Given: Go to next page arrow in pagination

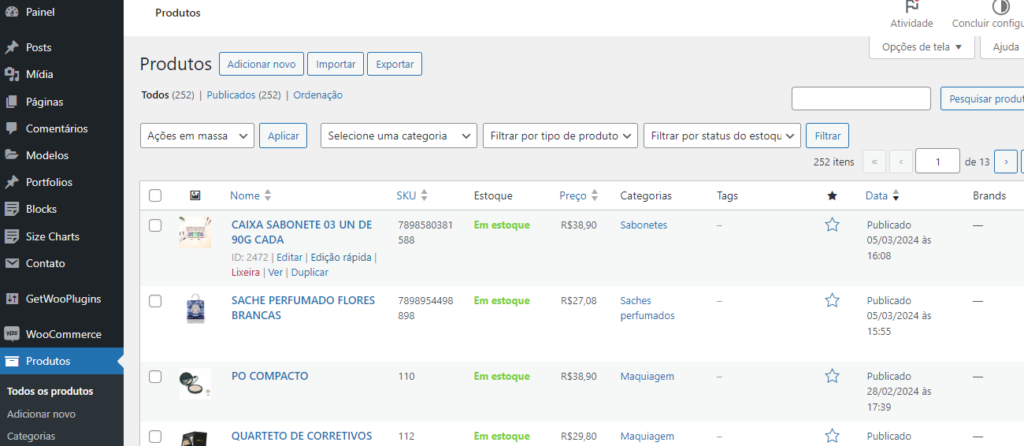Looking at the screenshot, I should pyautogui.click(x=1006, y=161).
